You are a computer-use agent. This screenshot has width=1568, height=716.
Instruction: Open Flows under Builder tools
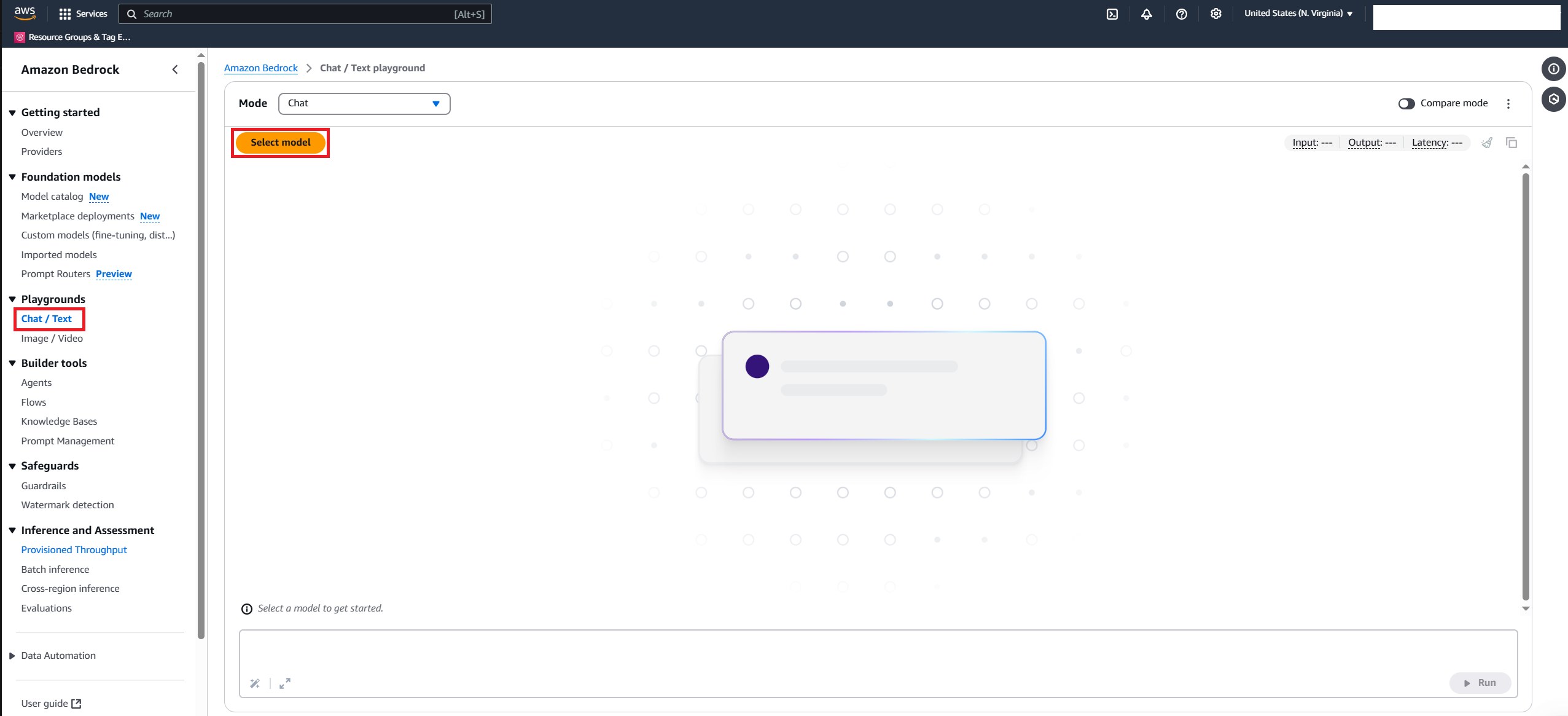coord(34,402)
